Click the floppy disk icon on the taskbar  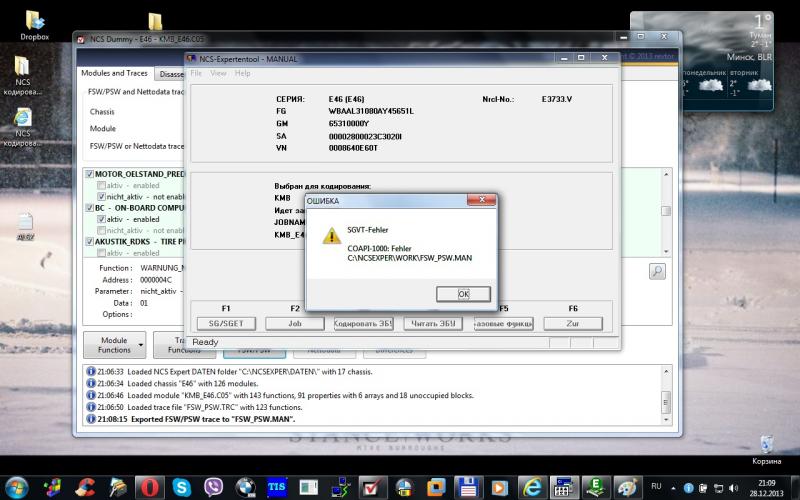(x=468, y=487)
